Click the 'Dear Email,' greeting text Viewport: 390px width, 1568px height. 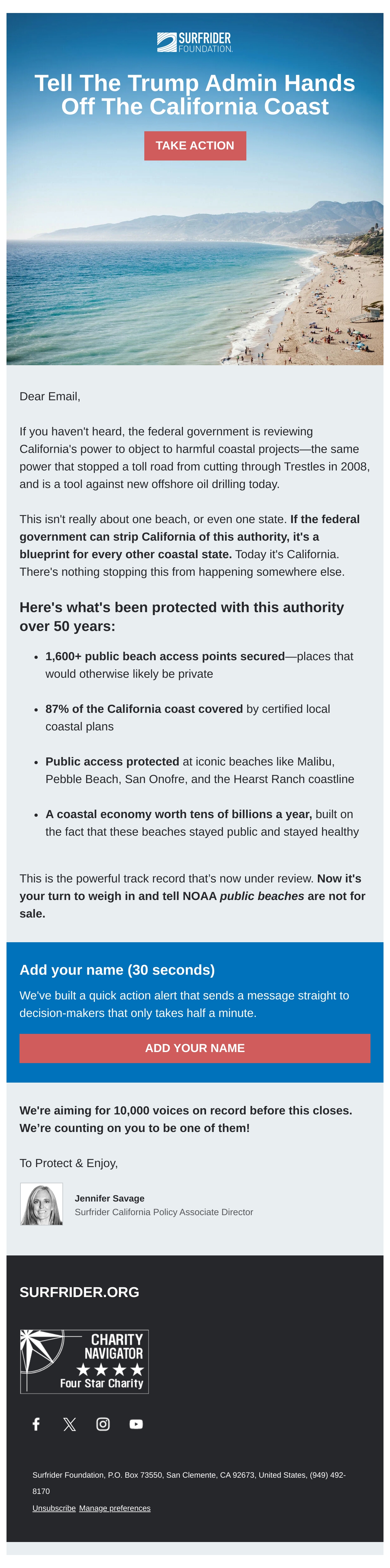(x=50, y=396)
